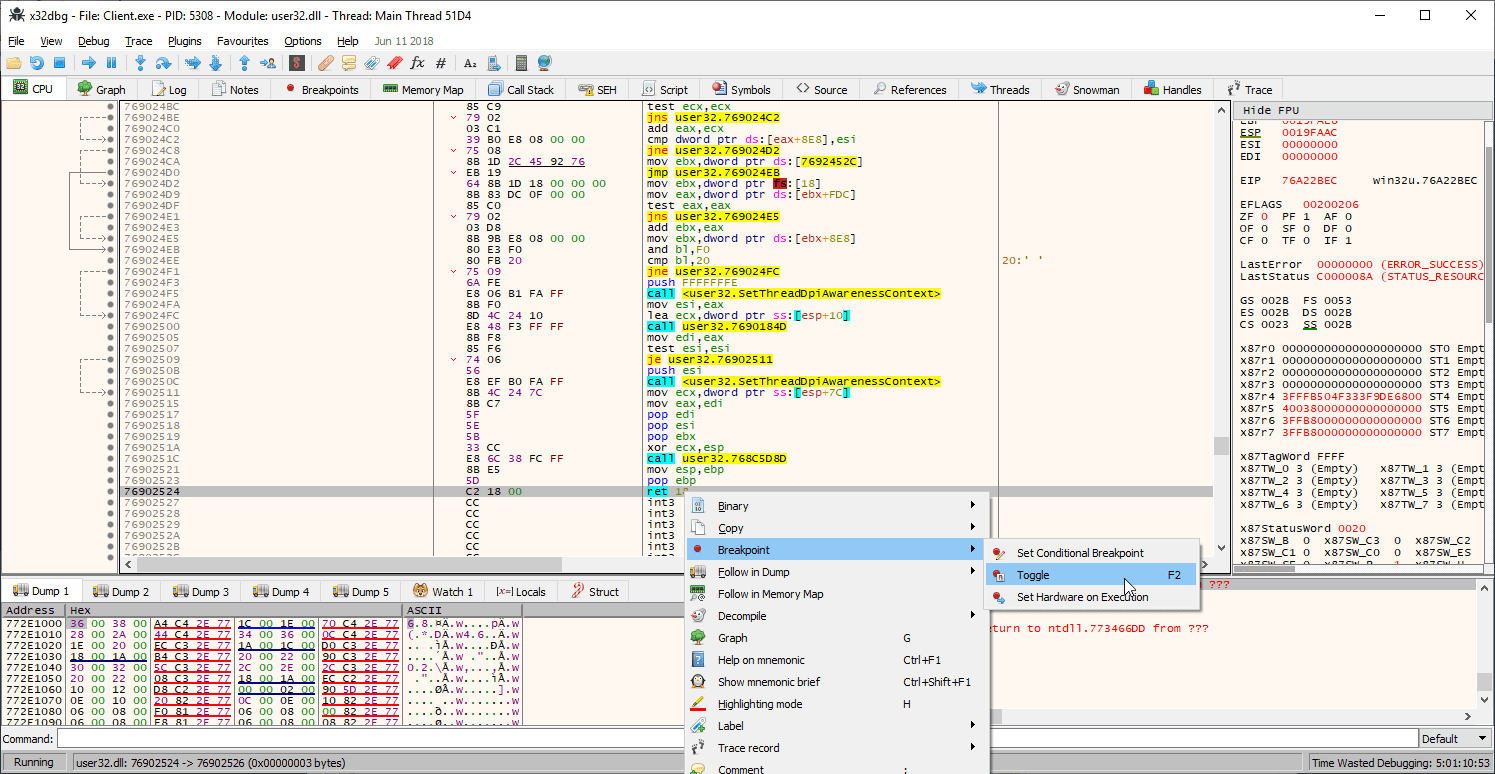The width and height of the screenshot is (1495, 774).
Task: Click the Open file toolbar icon
Action: [x=14, y=63]
